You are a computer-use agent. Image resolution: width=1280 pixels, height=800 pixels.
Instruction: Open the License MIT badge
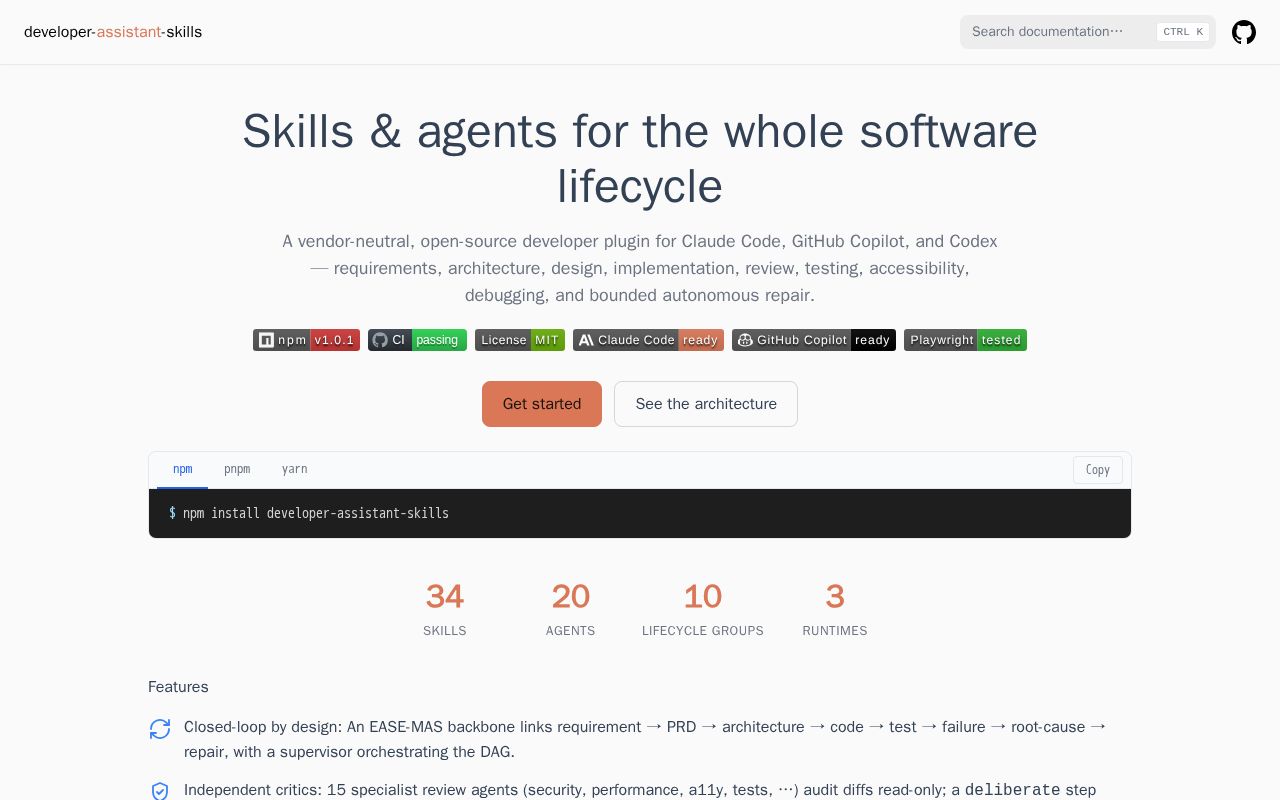pos(520,340)
